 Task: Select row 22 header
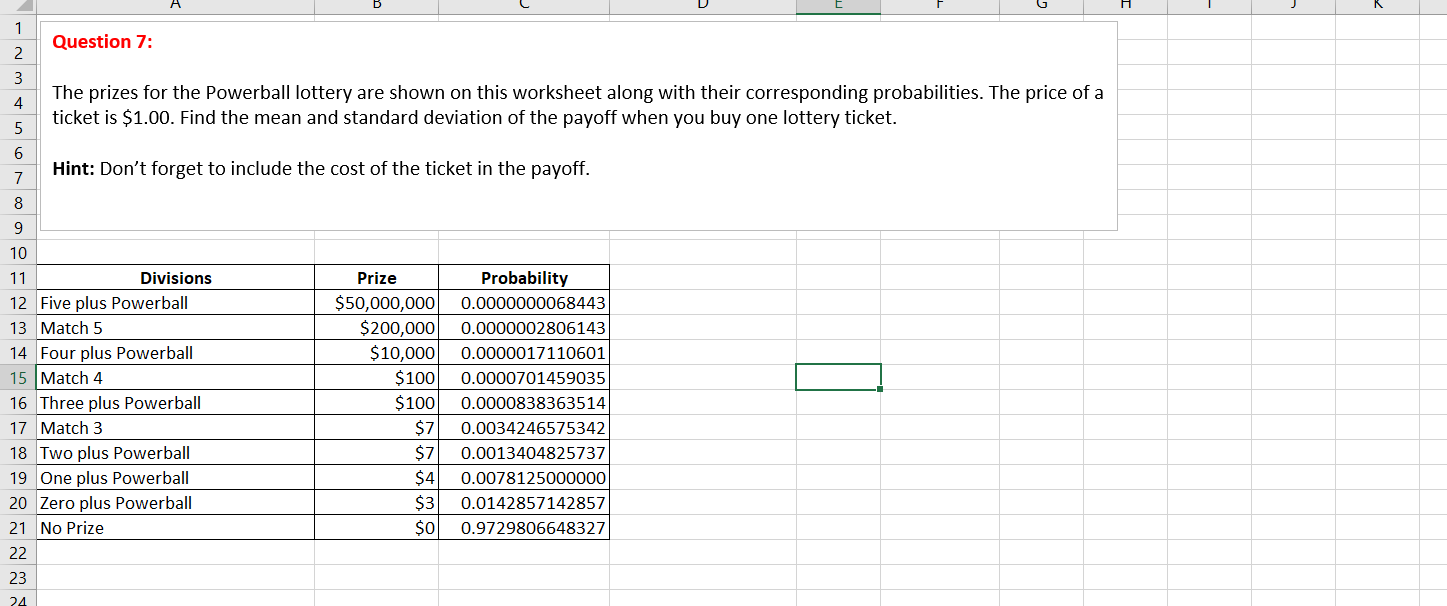pyautogui.click(x=18, y=553)
